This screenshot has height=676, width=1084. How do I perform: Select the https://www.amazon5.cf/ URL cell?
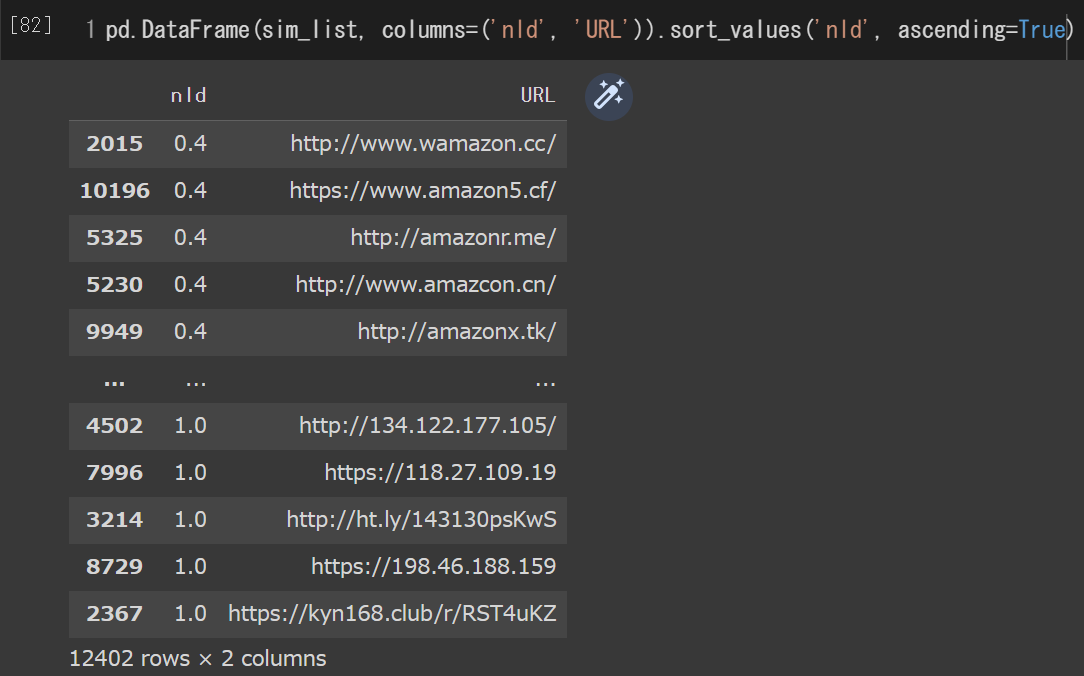(422, 191)
